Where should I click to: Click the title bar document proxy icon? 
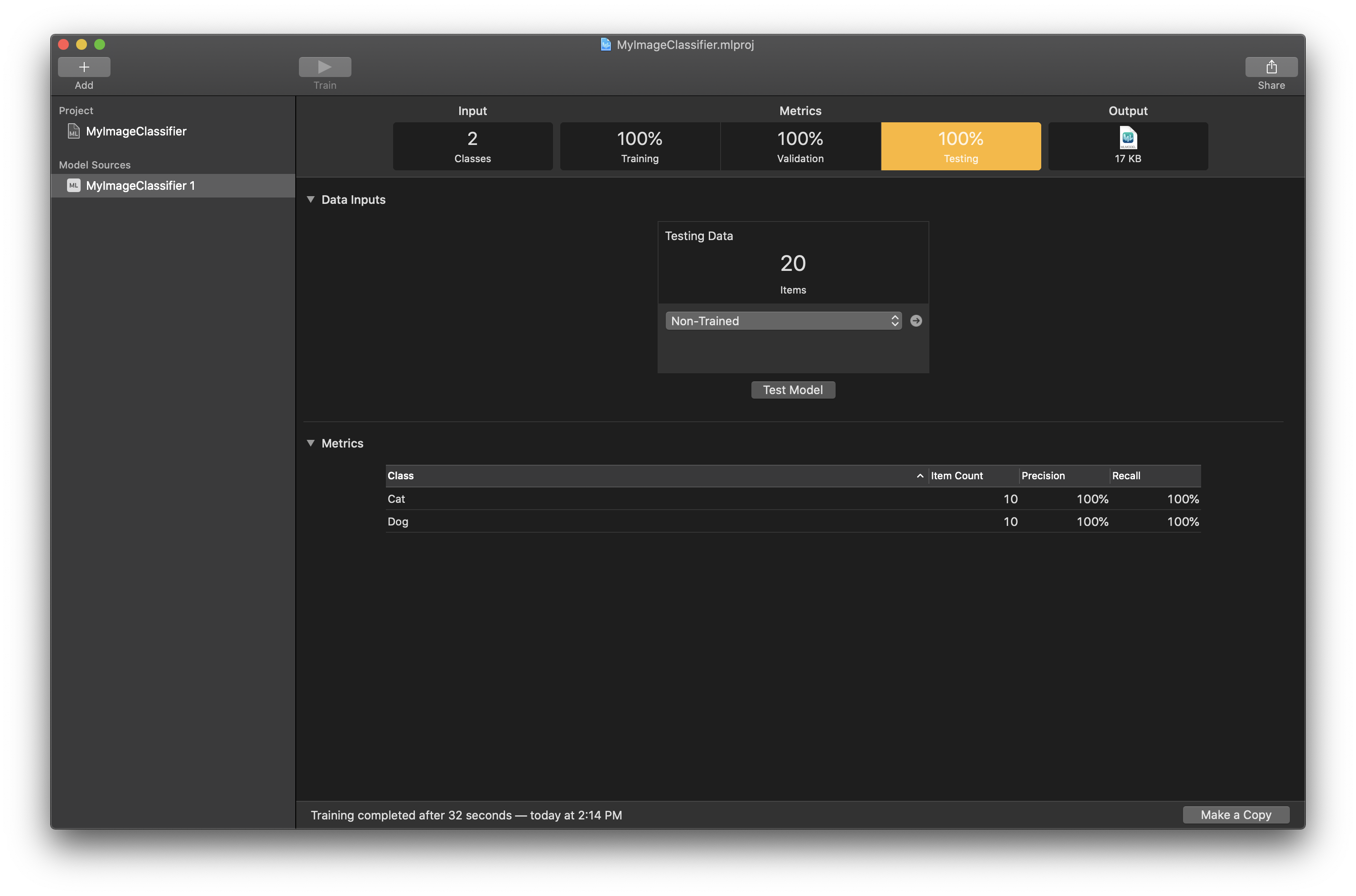point(606,44)
